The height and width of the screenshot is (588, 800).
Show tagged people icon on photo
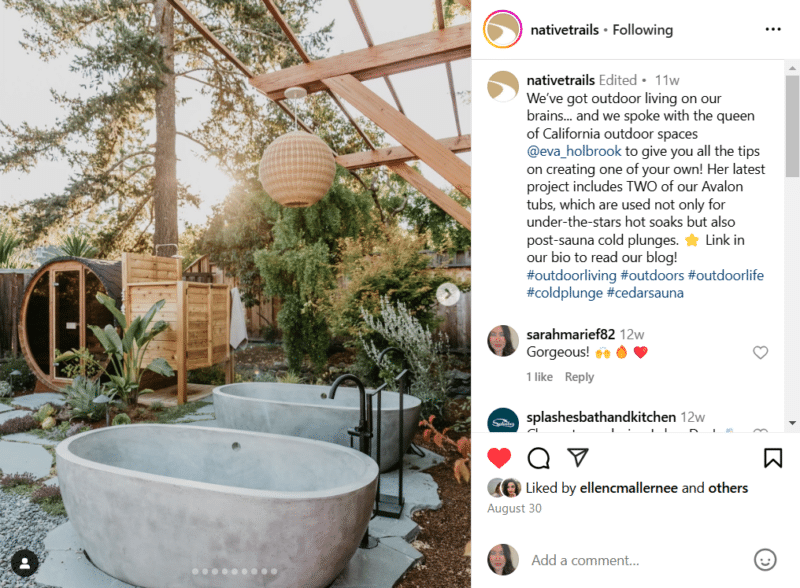[24, 563]
